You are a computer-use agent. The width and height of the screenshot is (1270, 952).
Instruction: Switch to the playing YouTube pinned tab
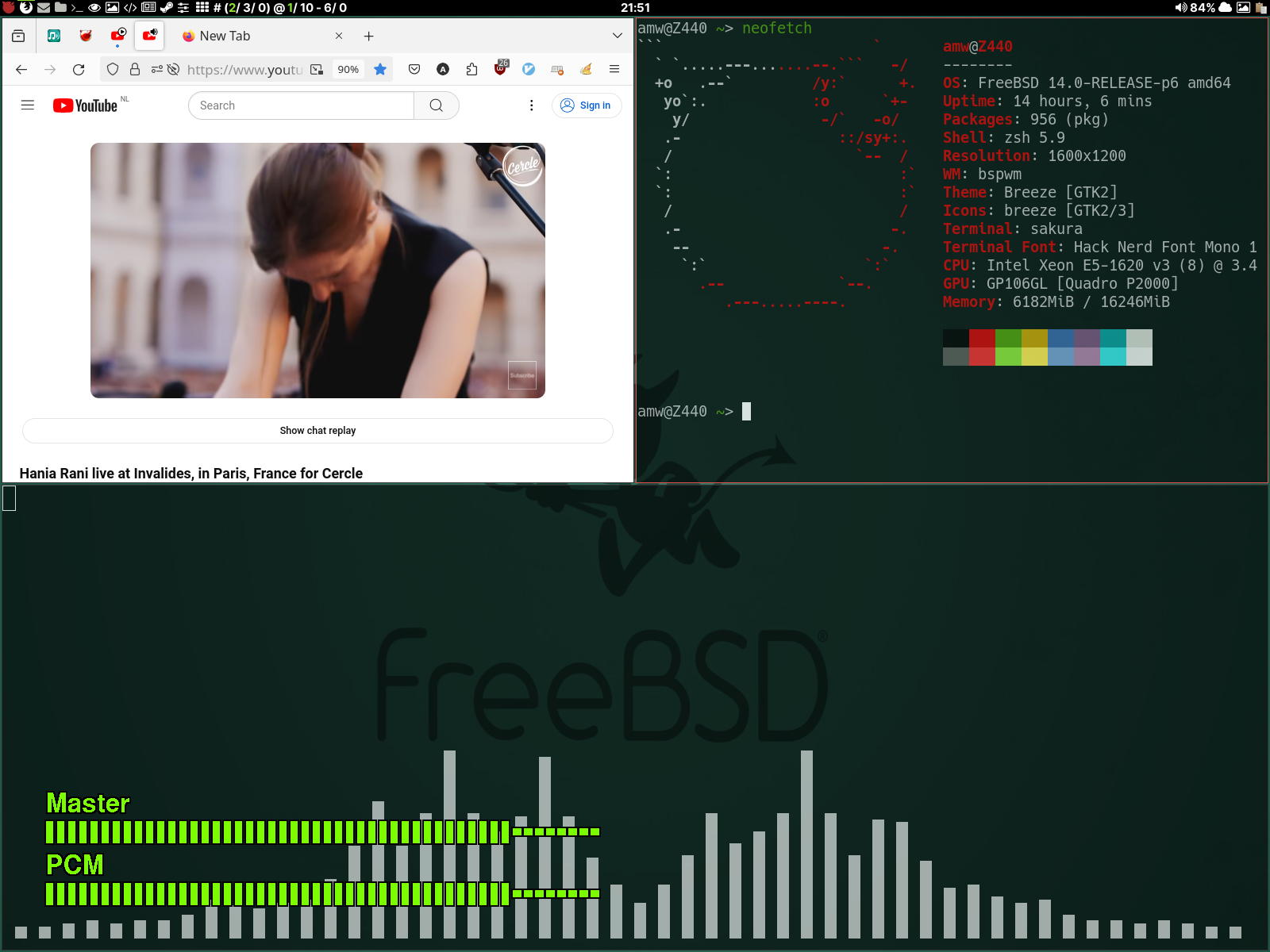[118, 36]
